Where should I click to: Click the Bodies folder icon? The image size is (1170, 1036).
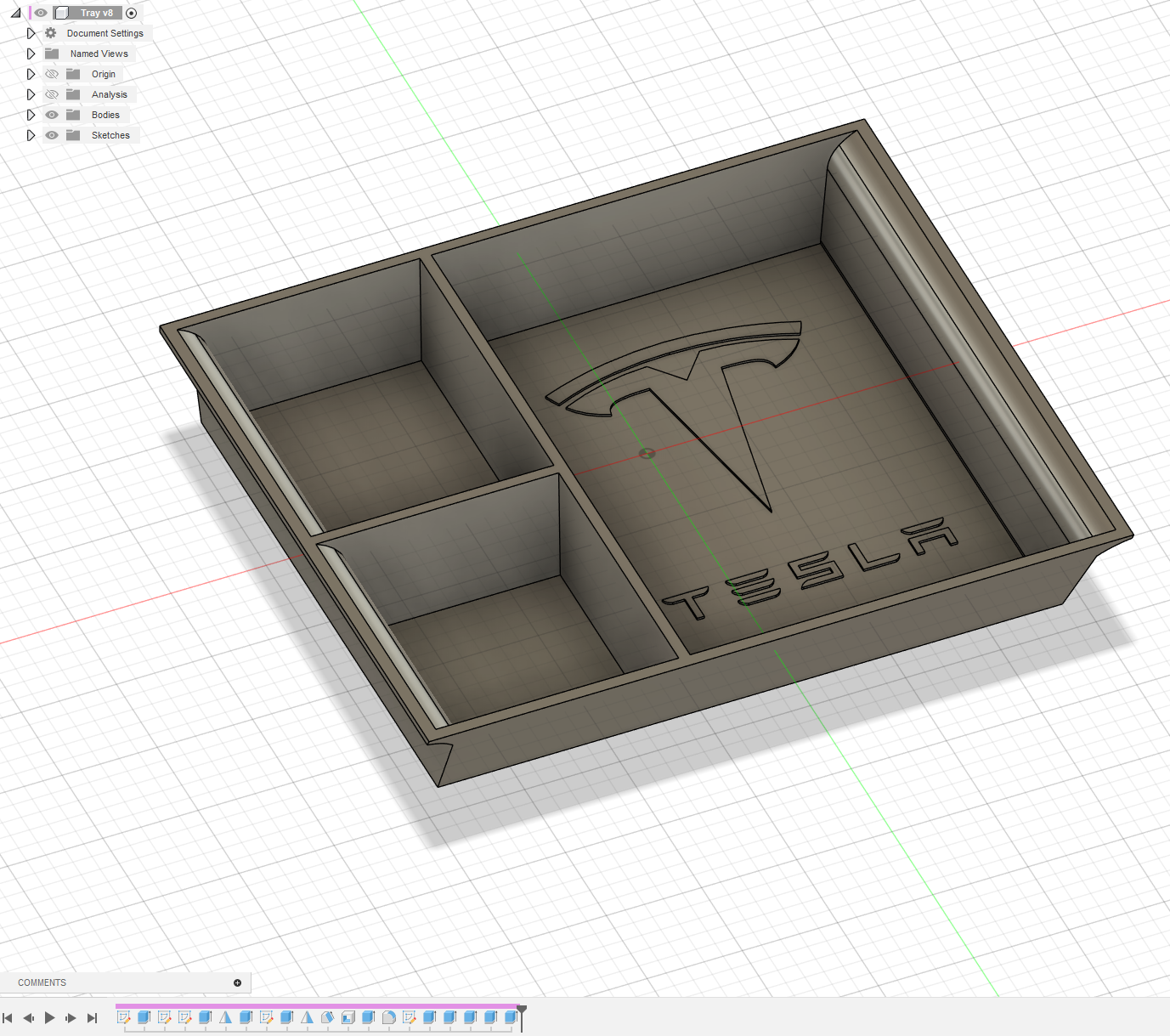click(x=73, y=115)
